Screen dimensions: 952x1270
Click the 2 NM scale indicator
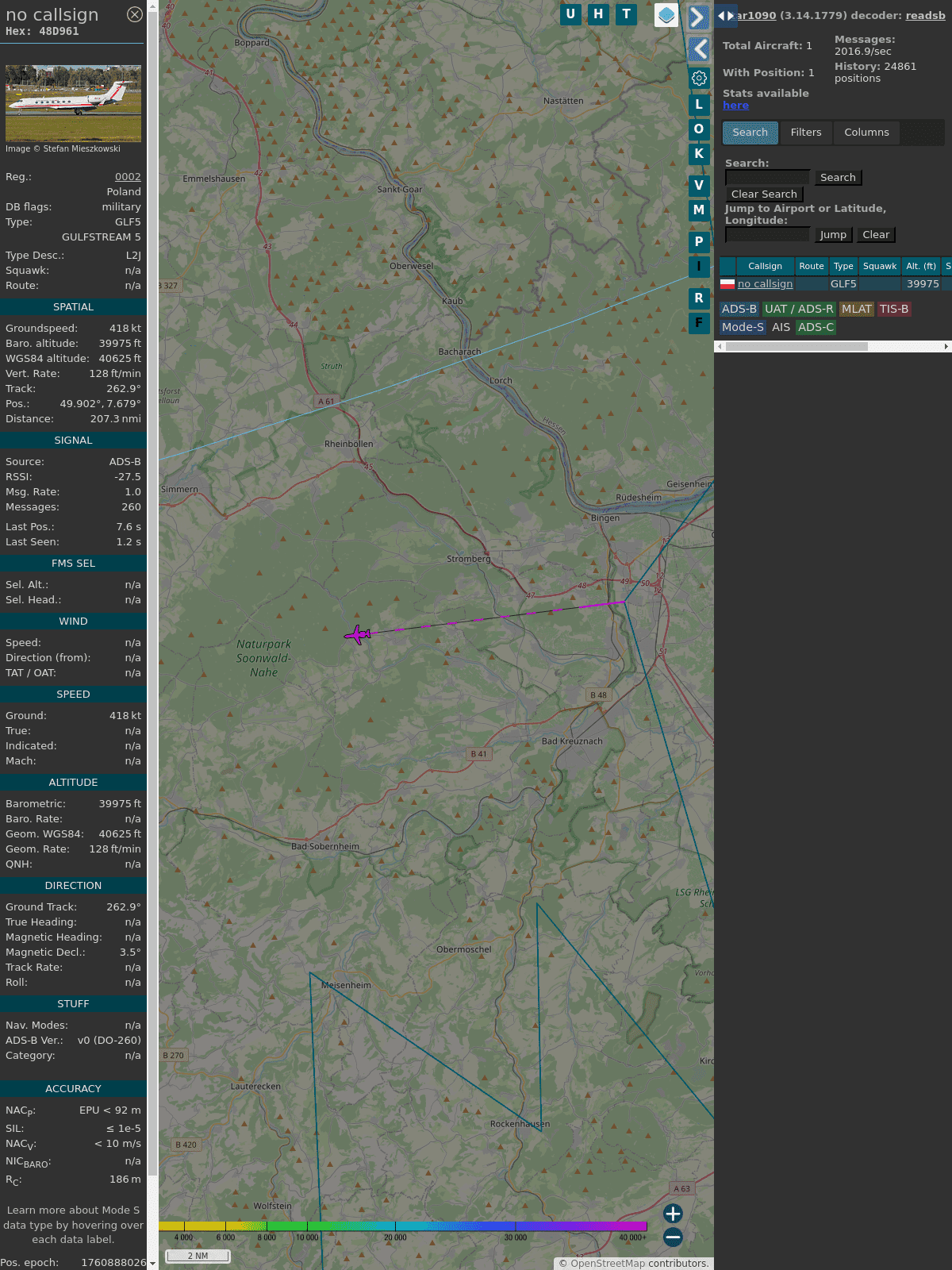(x=198, y=1256)
